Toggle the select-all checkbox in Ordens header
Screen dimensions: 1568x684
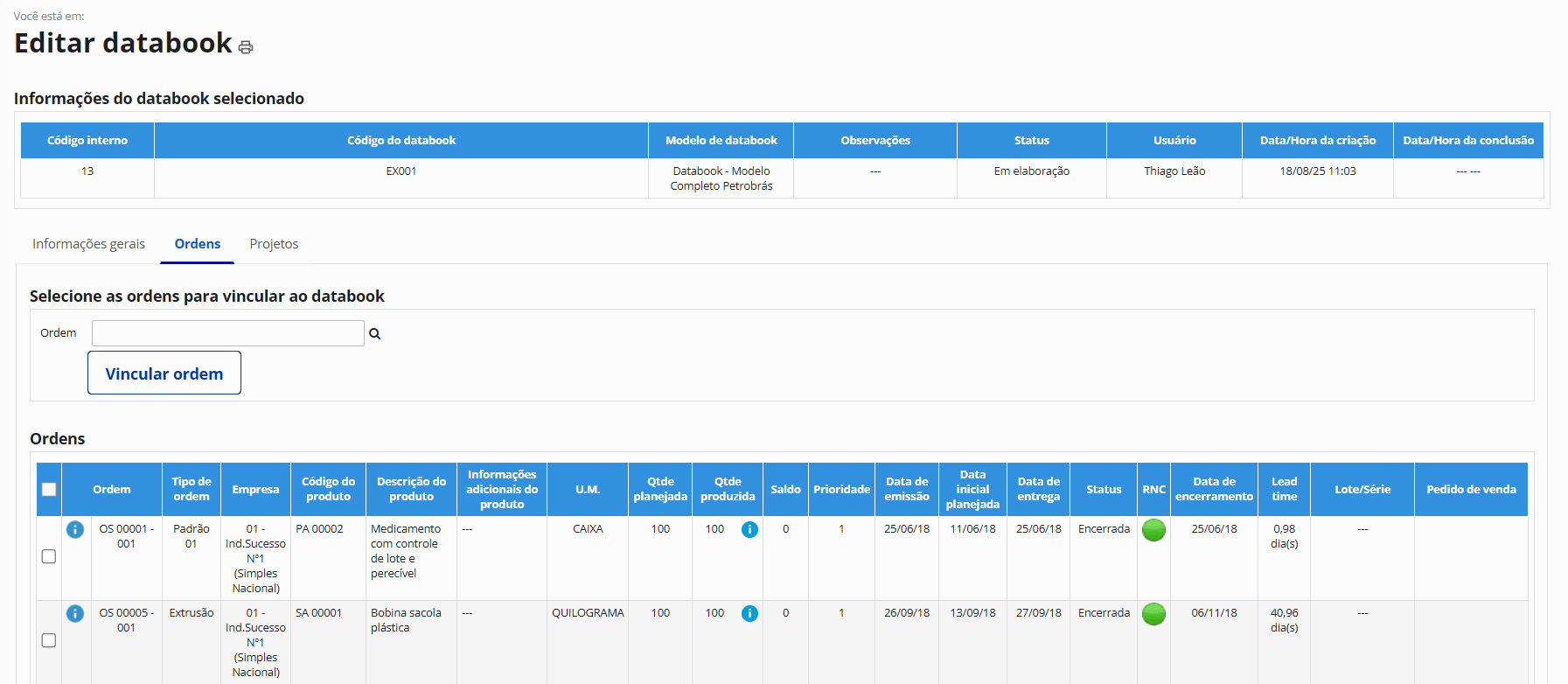coord(49,489)
